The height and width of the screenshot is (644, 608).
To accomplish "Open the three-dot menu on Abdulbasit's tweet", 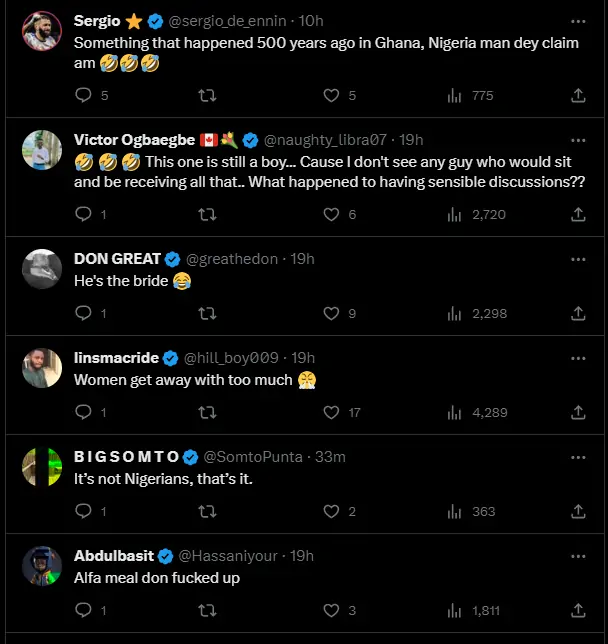I will point(578,556).
